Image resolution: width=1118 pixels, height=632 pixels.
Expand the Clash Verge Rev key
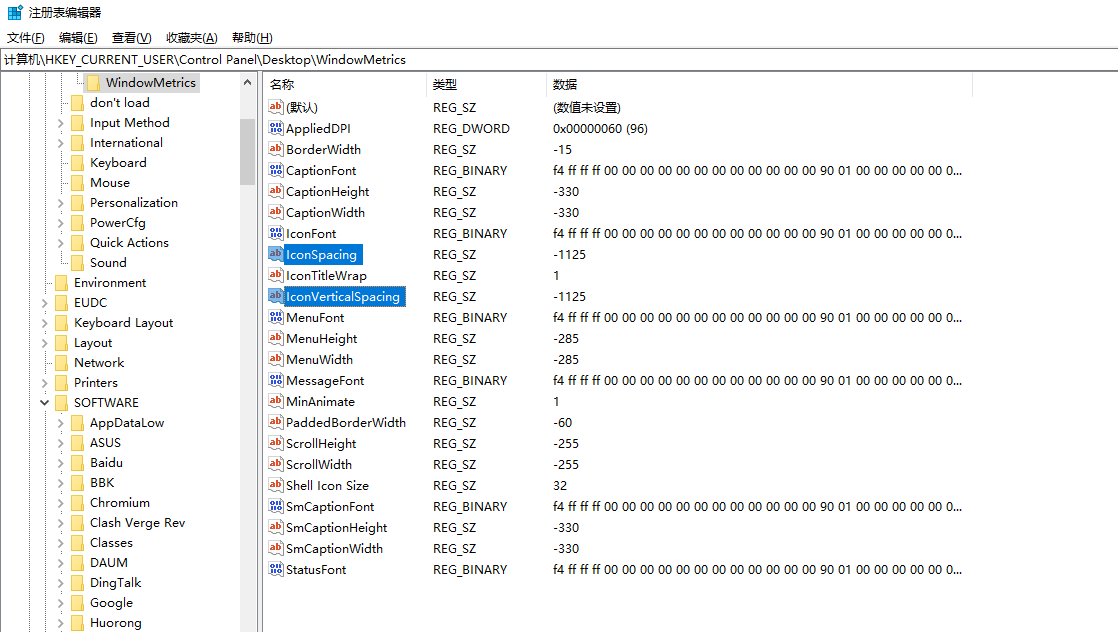point(61,523)
